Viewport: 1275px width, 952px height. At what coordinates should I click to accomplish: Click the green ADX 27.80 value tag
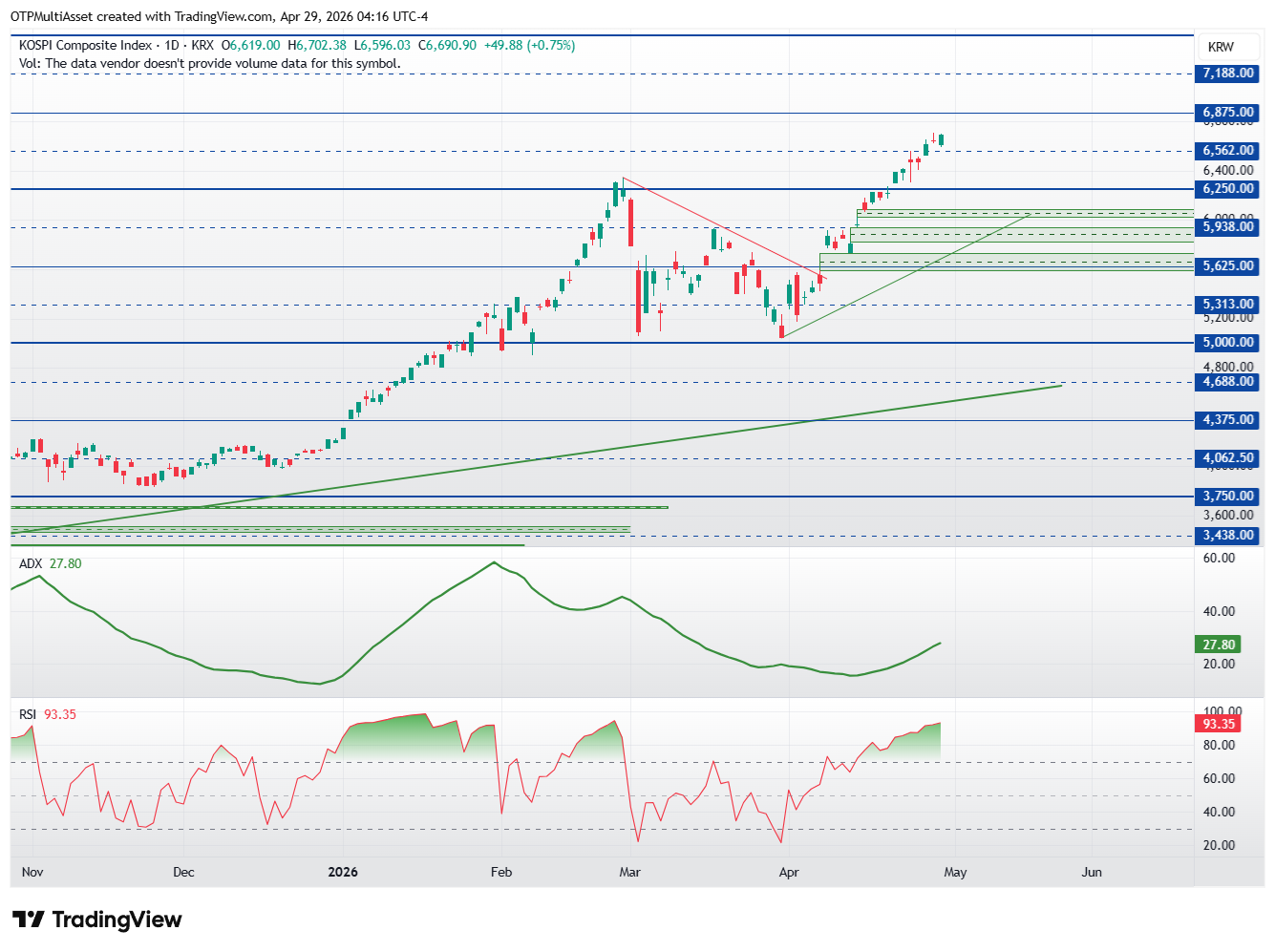1219,645
